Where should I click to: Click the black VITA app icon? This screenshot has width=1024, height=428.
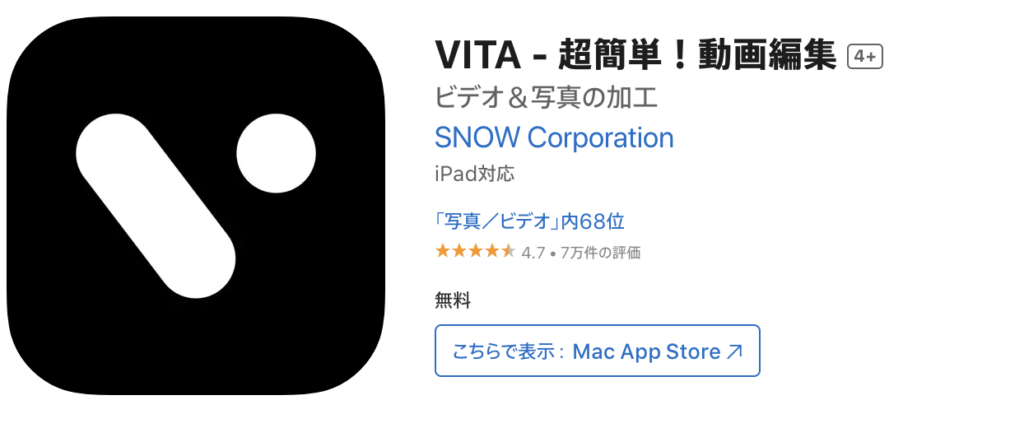pos(196,205)
